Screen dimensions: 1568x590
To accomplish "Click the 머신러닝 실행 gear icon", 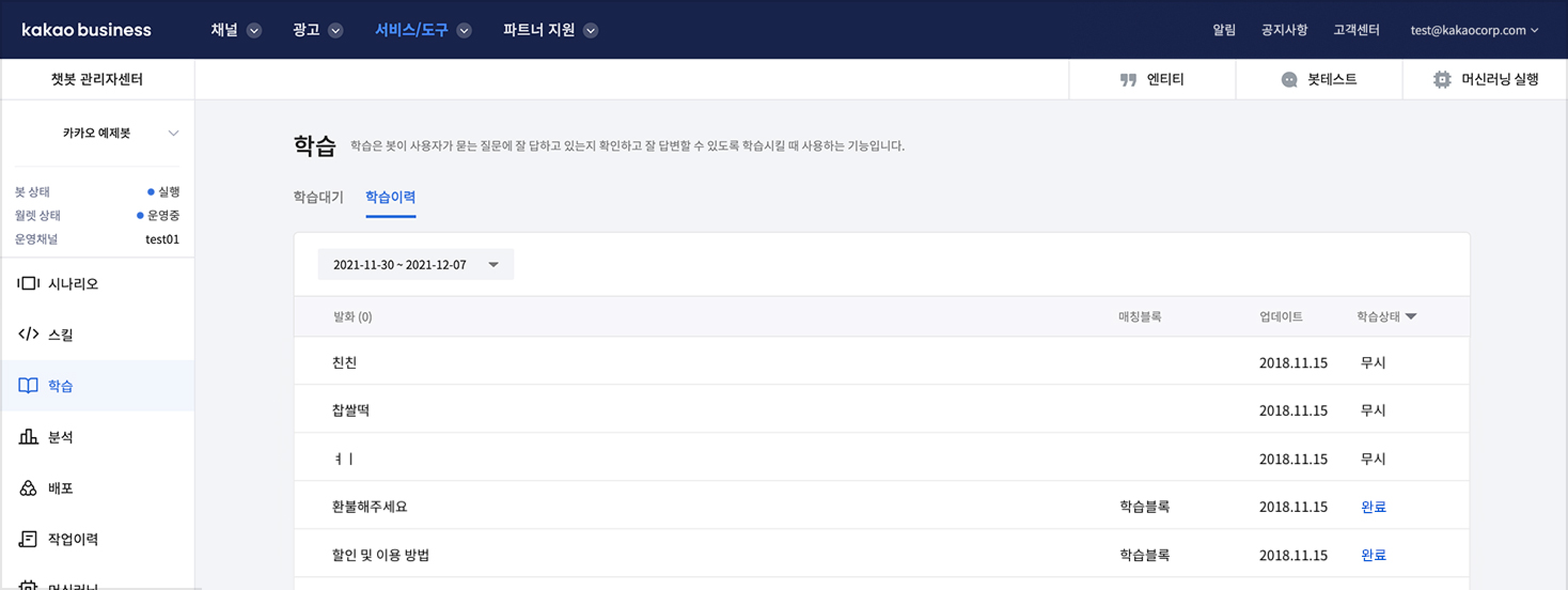I will (1441, 80).
